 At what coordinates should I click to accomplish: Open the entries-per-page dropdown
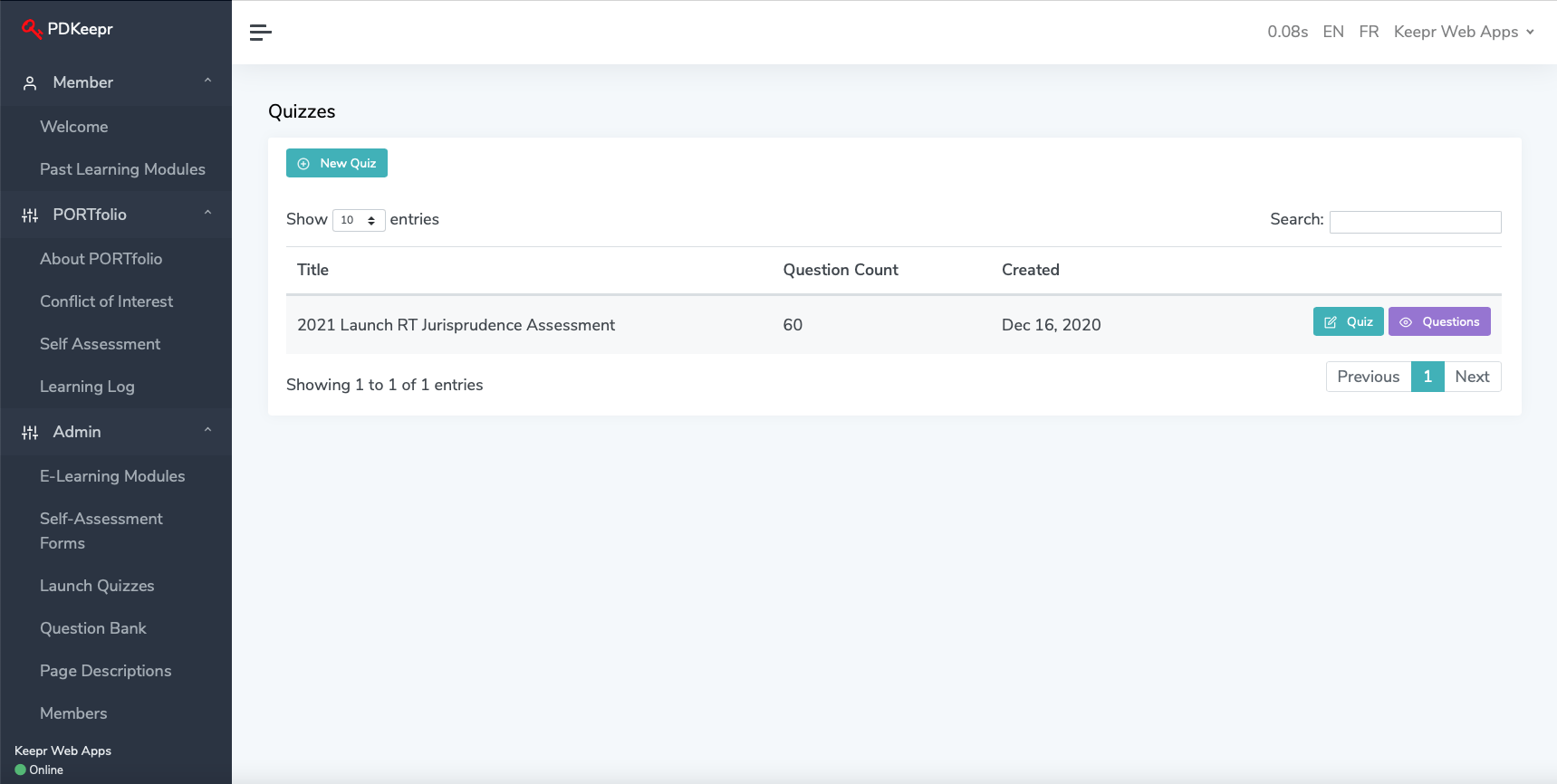[359, 220]
